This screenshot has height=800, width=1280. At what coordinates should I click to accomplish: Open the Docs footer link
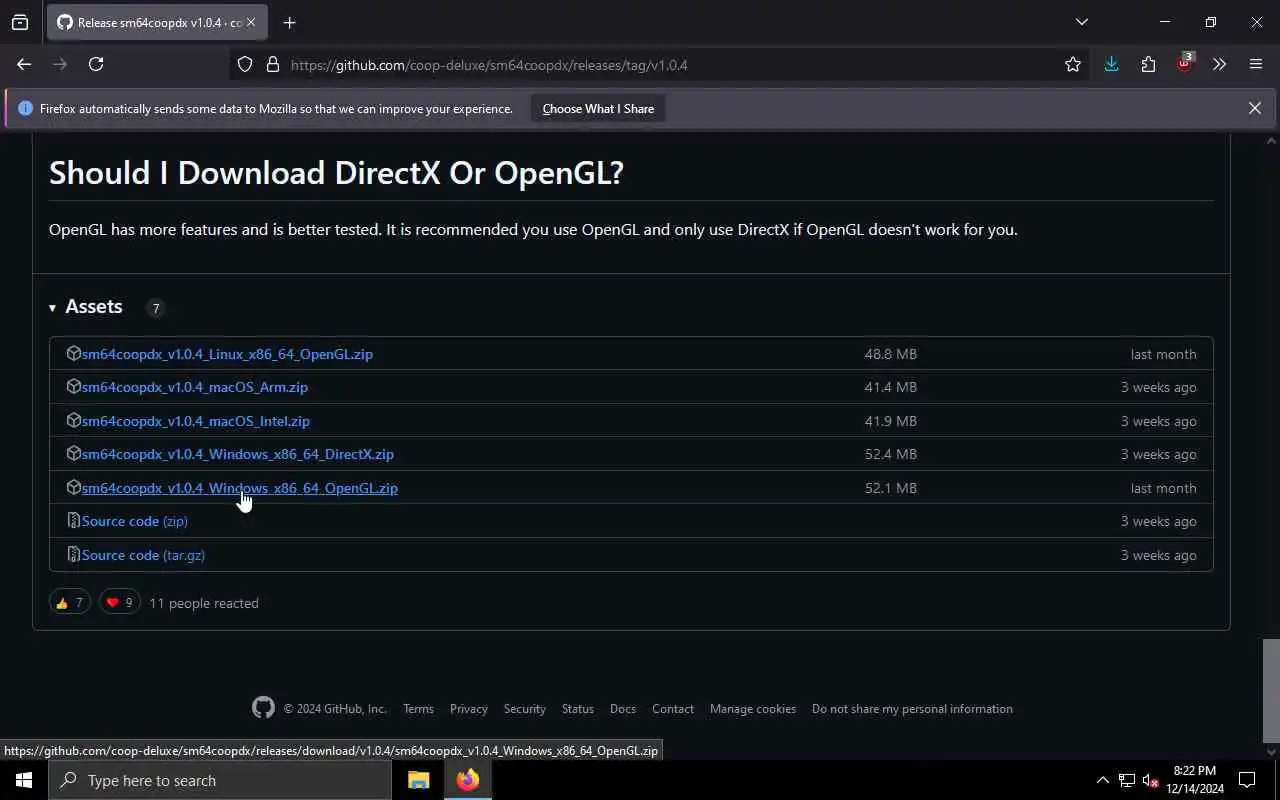(x=623, y=709)
